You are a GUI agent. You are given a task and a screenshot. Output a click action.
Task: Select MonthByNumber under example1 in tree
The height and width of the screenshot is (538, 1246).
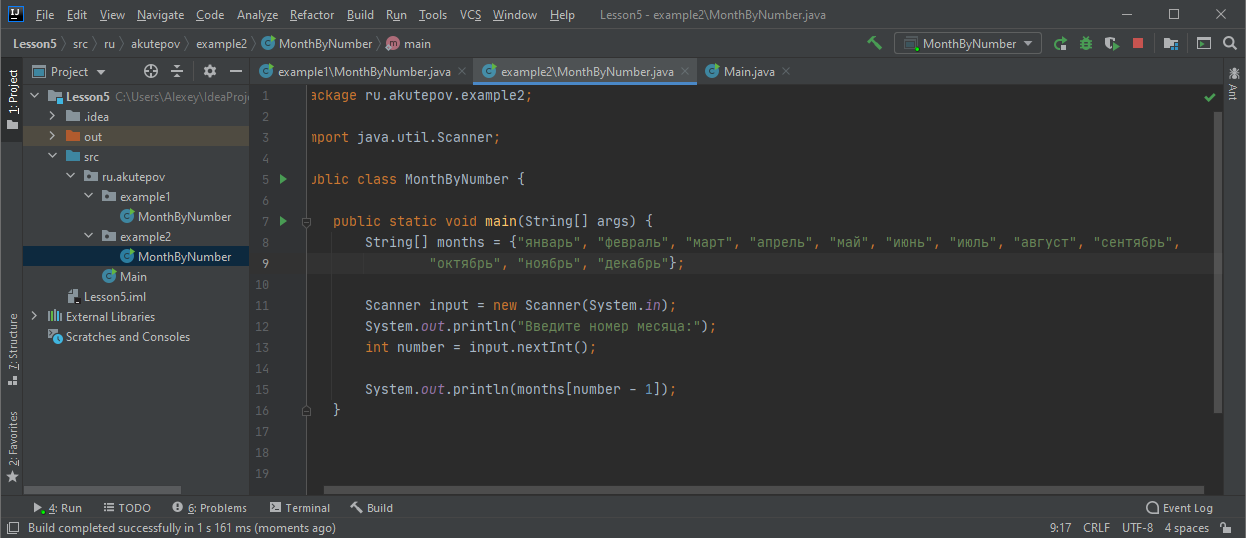pos(176,217)
